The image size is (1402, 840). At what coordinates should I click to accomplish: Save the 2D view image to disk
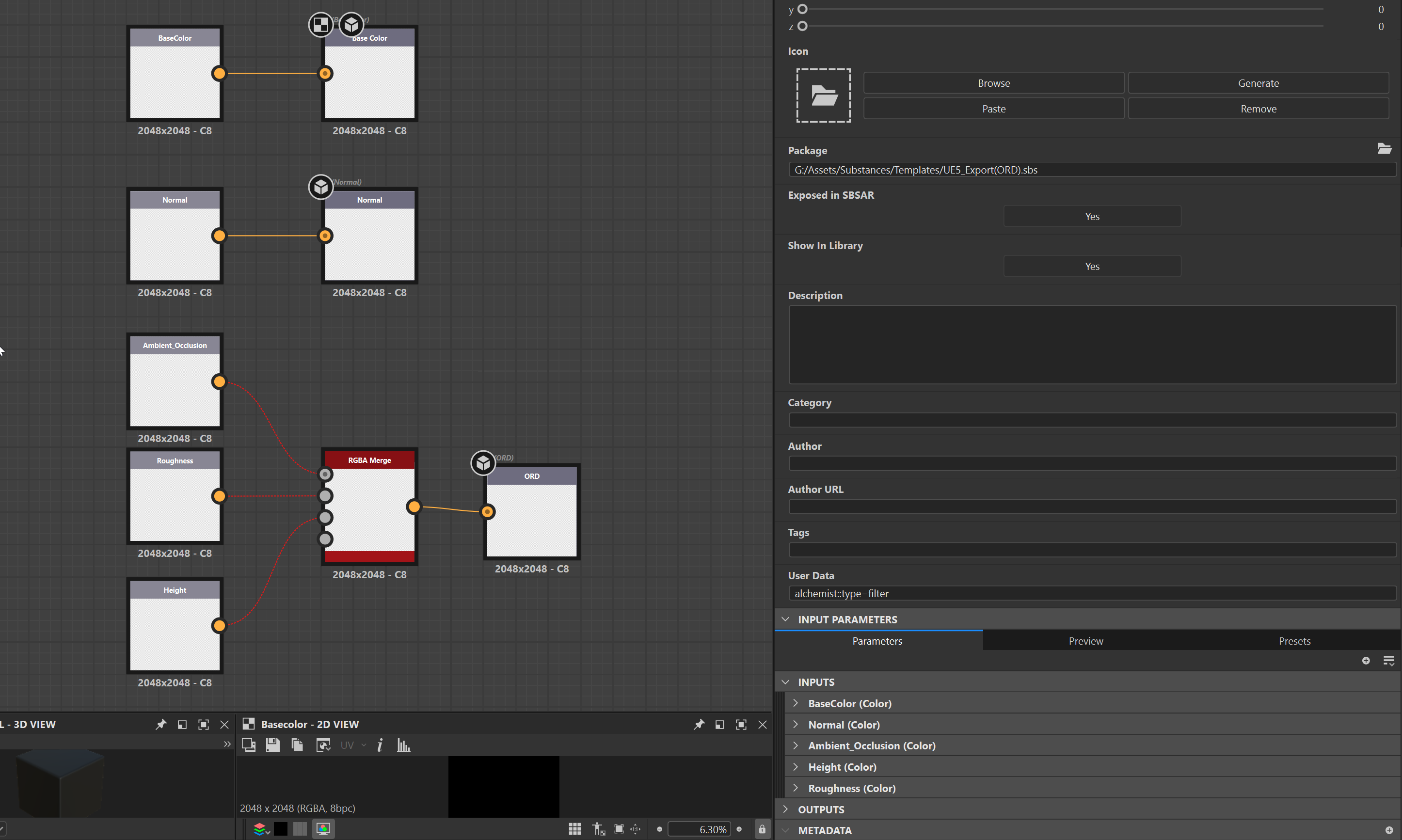pos(273,745)
